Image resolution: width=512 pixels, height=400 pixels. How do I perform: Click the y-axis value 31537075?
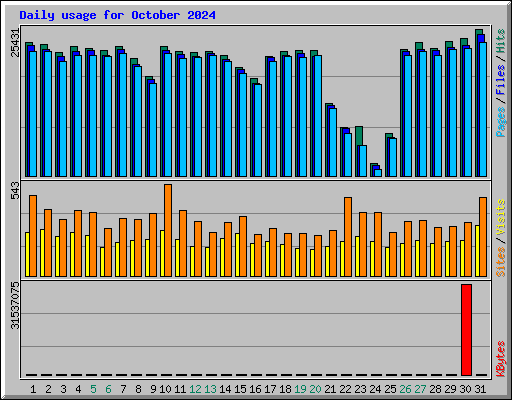15,305
